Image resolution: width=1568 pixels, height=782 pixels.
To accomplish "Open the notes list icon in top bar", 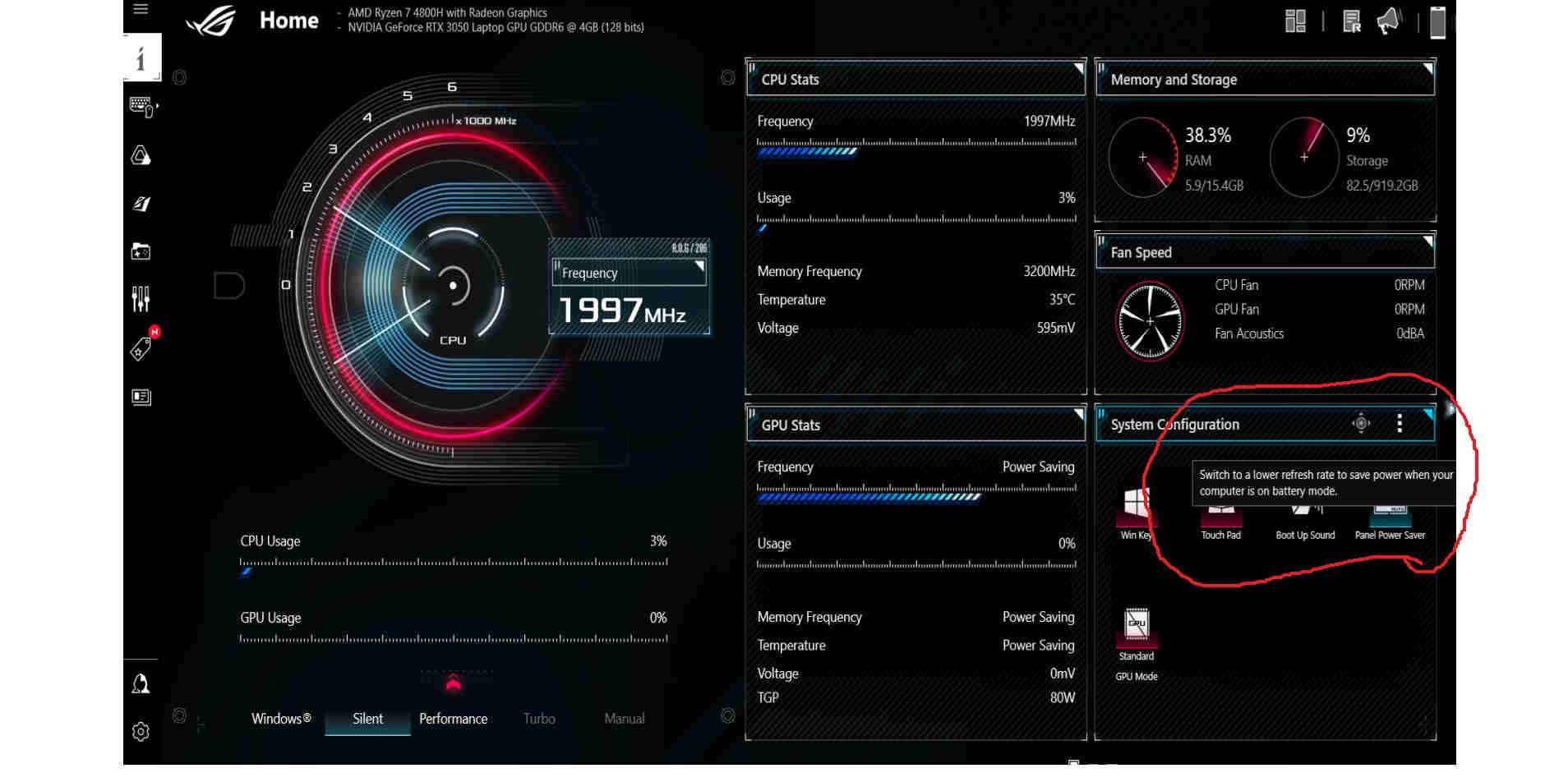I will coord(1352,21).
